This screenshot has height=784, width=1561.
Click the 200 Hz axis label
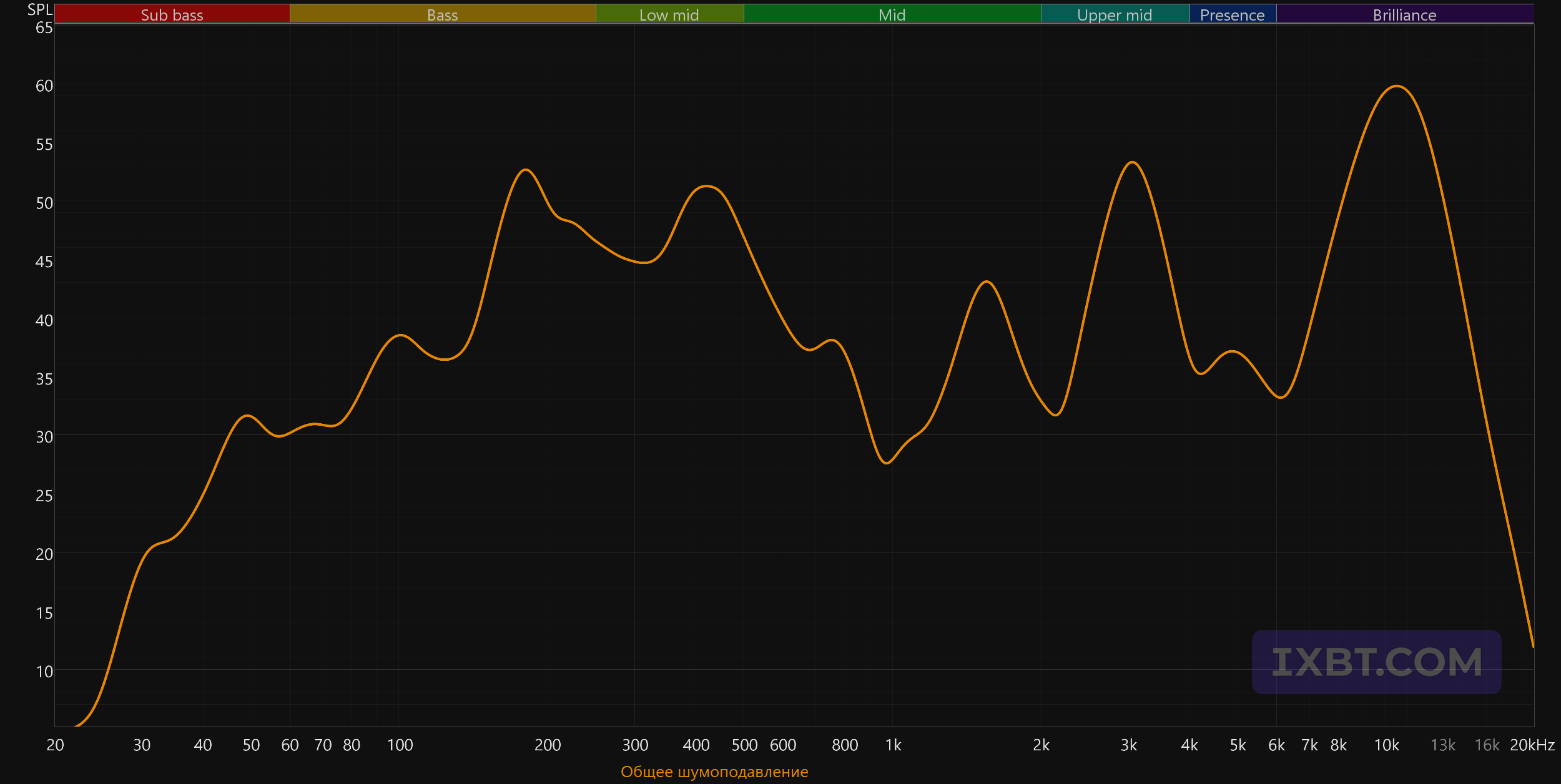[x=548, y=745]
